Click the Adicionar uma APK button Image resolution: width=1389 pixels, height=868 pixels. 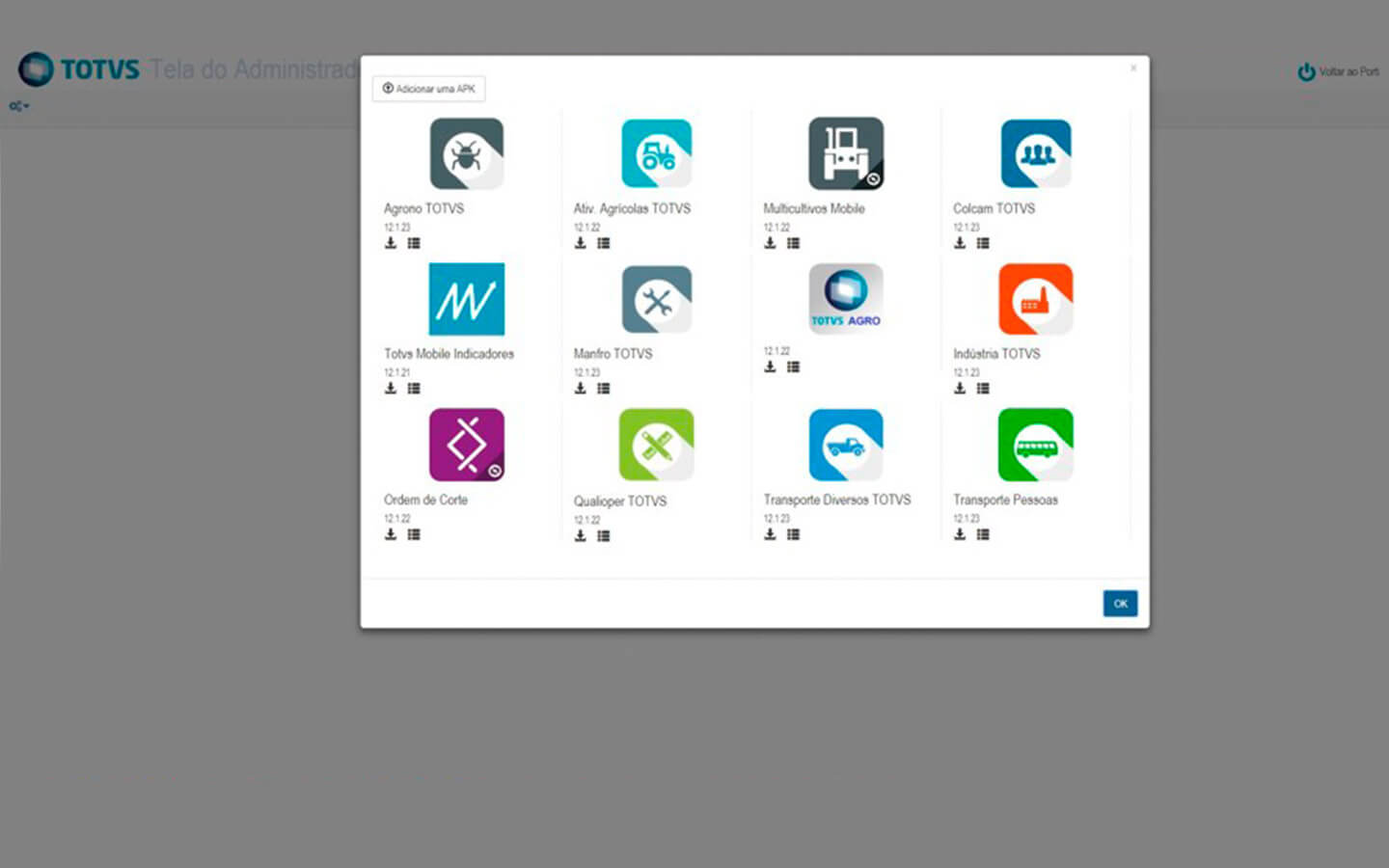pyautogui.click(x=429, y=89)
